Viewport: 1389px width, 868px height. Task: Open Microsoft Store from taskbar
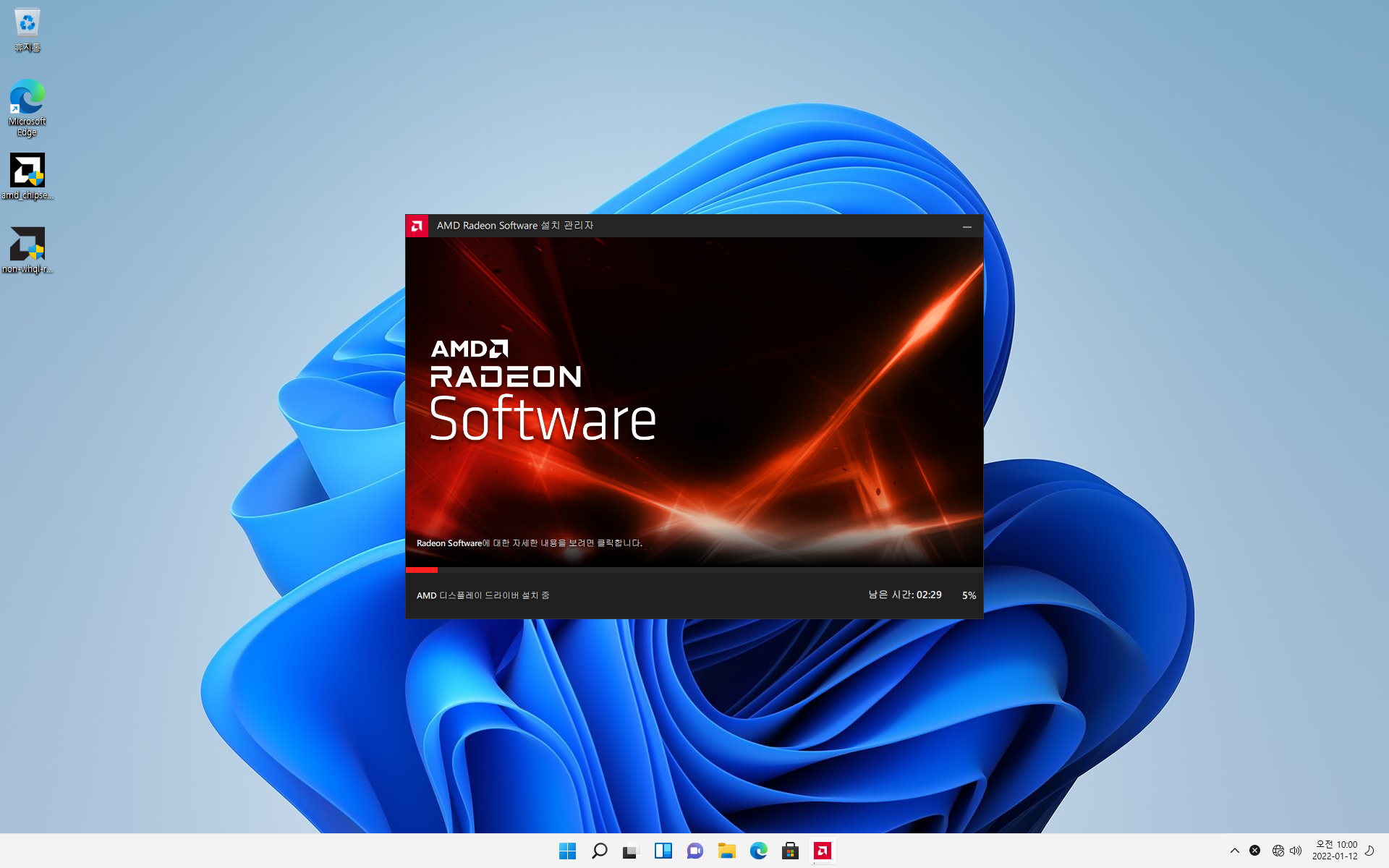tap(790, 851)
